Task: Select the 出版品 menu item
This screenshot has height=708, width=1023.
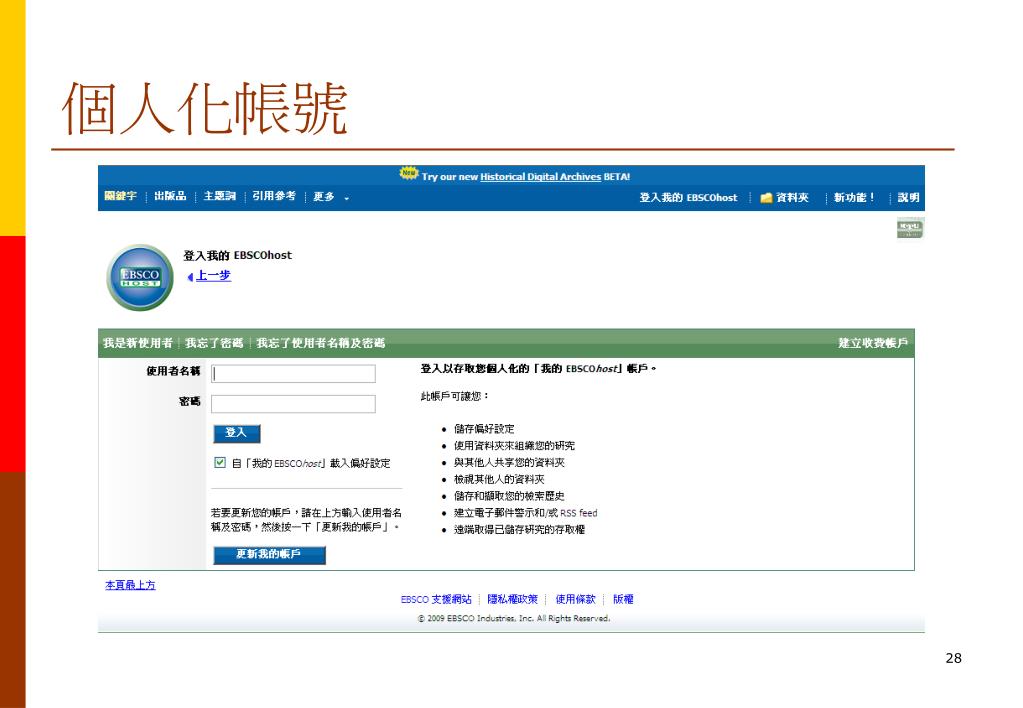Action: 170,196
